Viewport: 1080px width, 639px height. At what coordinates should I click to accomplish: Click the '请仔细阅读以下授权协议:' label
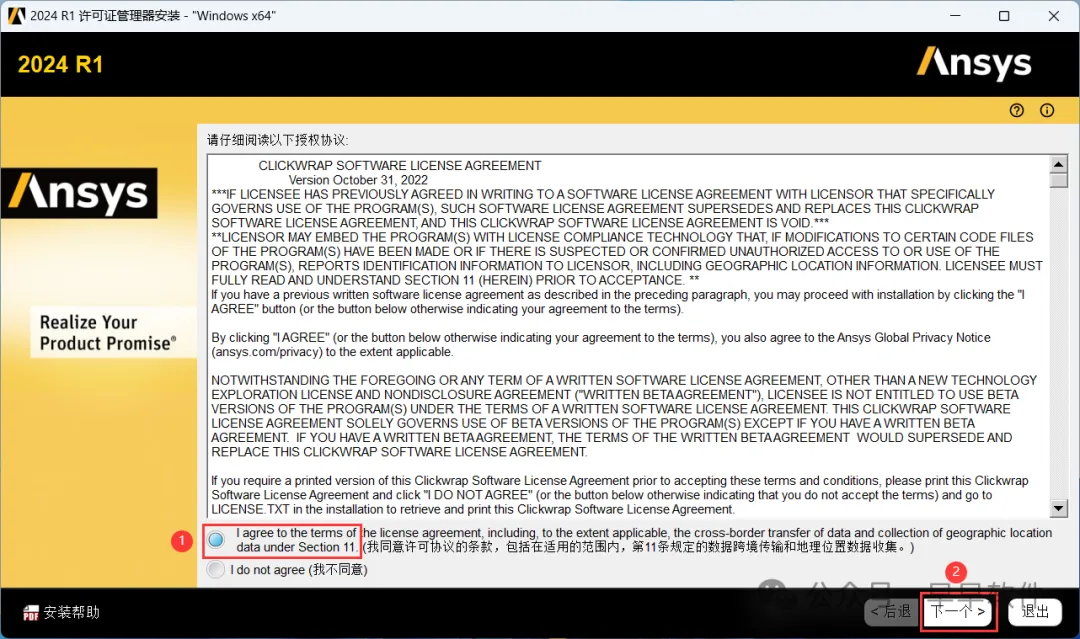click(x=278, y=140)
